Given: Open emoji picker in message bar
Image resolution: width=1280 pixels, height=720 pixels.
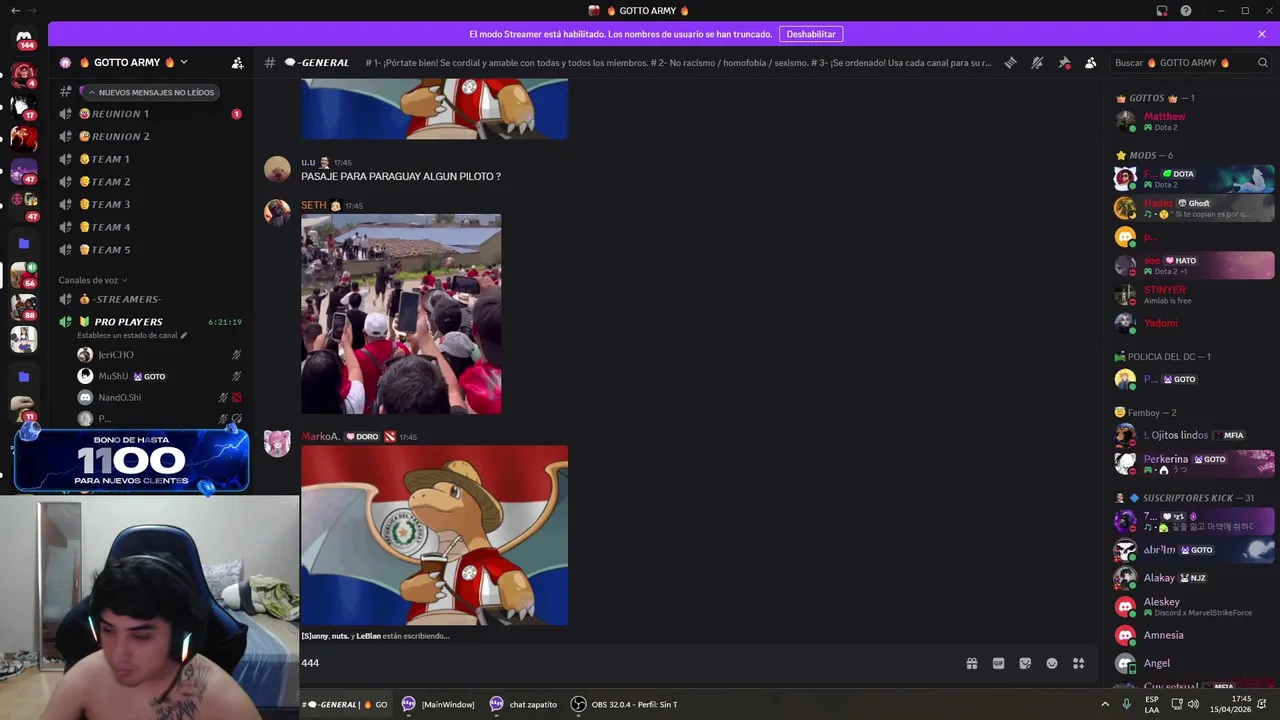Looking at the screenshot, I should tap(1052, 663).
